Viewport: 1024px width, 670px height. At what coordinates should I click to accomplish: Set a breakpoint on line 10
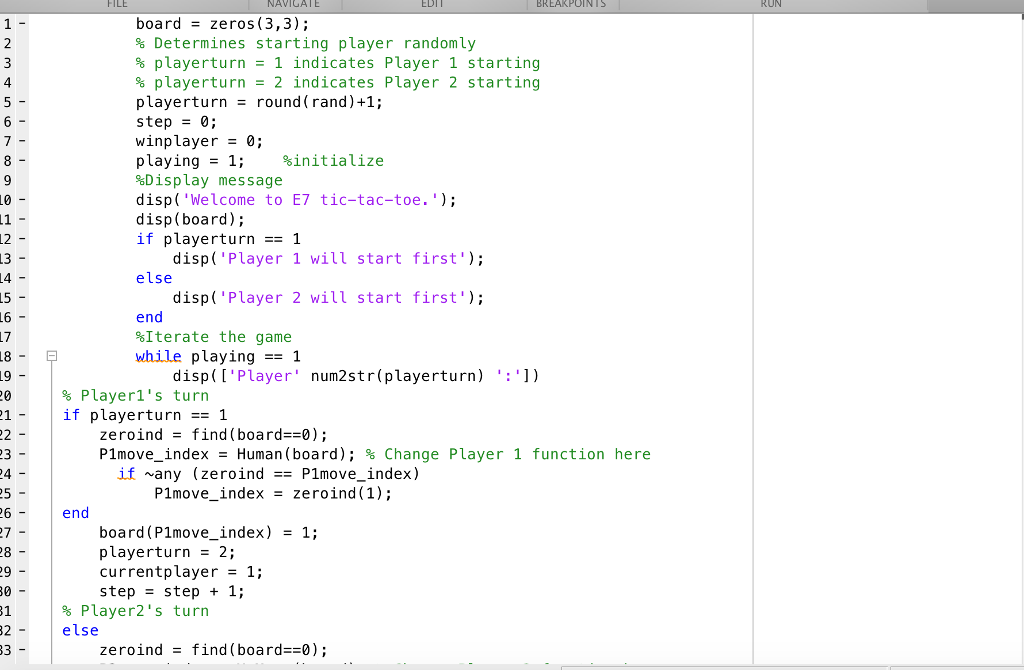point(22,199)
